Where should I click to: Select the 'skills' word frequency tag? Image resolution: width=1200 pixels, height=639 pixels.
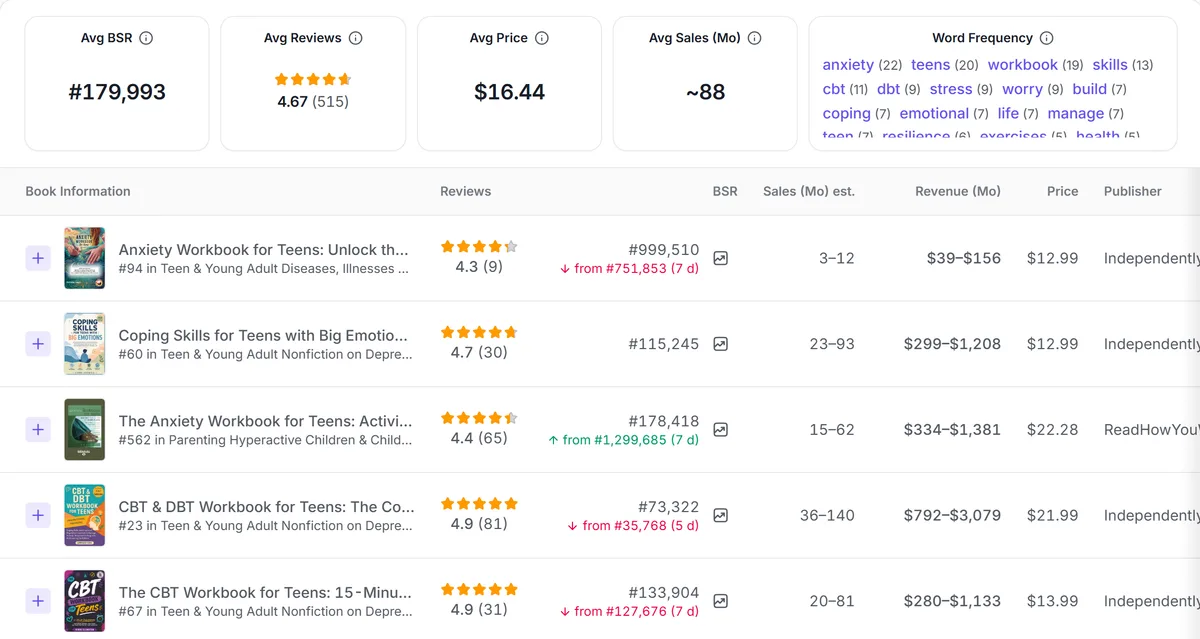pyautogui.click(x=1110, y=65)
